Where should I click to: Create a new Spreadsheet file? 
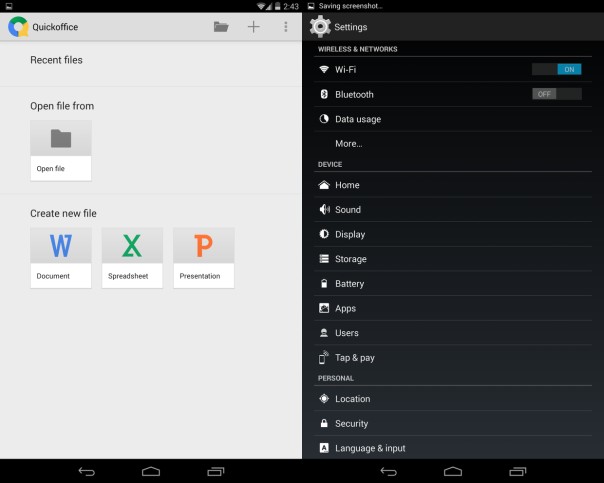[x=132, y=257]
